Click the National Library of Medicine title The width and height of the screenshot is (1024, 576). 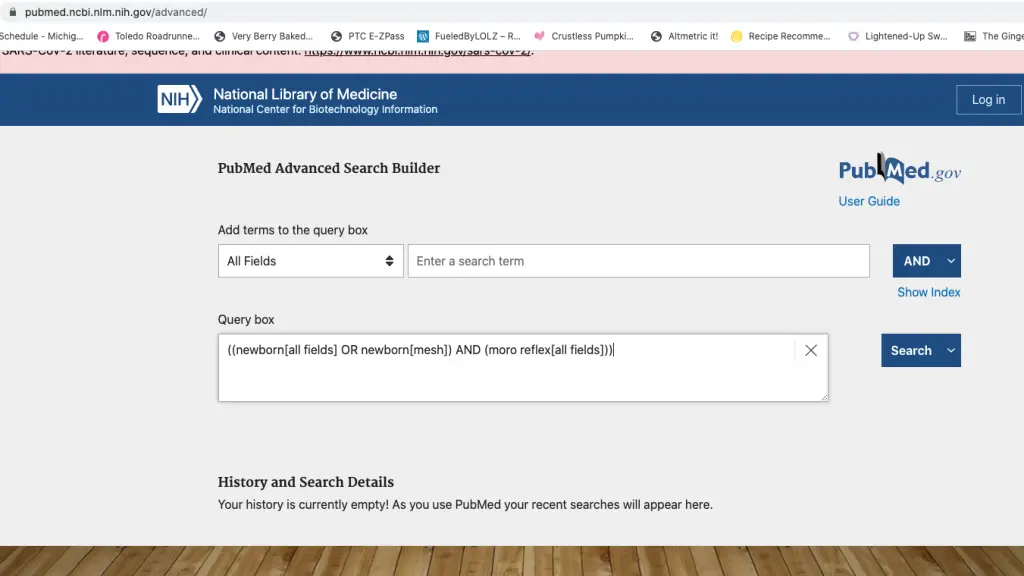pyautogui.click(x=305, y=94)
